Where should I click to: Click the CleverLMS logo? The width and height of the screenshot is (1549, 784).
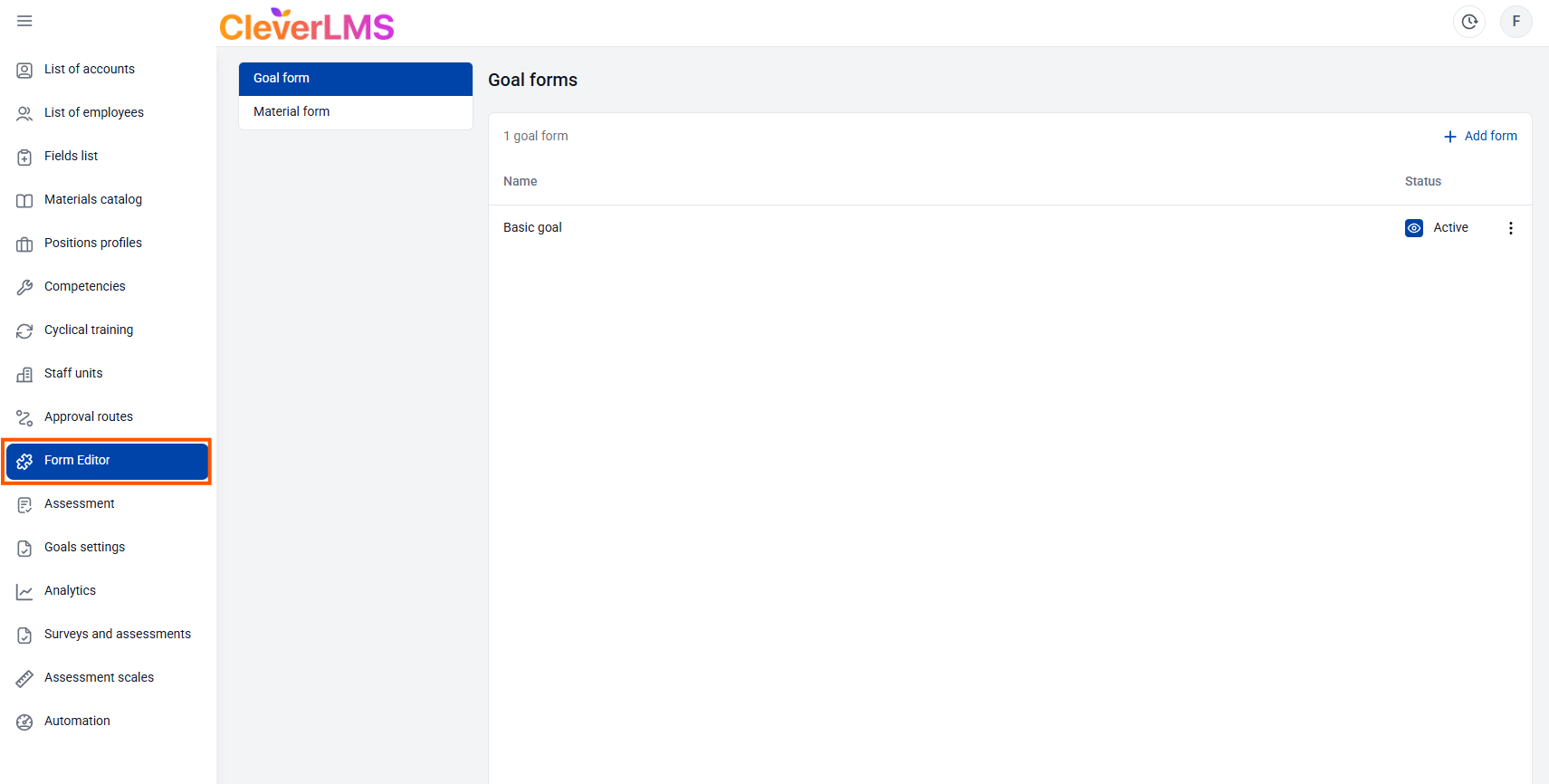pyautogui.click(x=307, y=25)
